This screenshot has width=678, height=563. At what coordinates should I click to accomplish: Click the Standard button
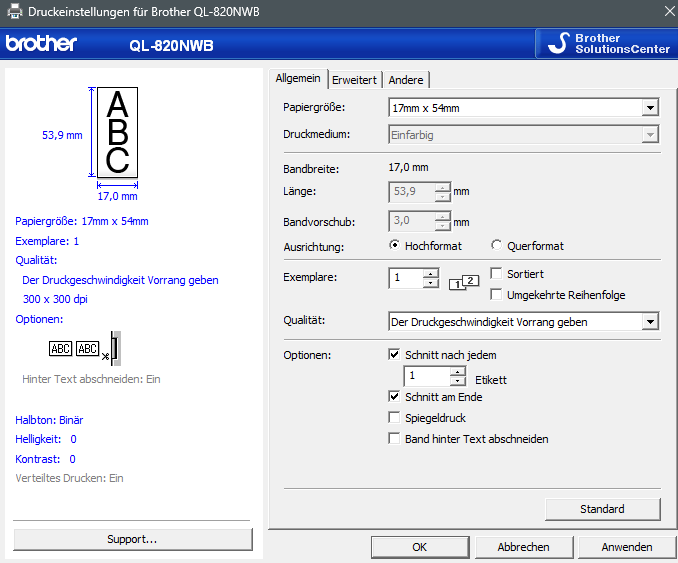click(602, 509)
